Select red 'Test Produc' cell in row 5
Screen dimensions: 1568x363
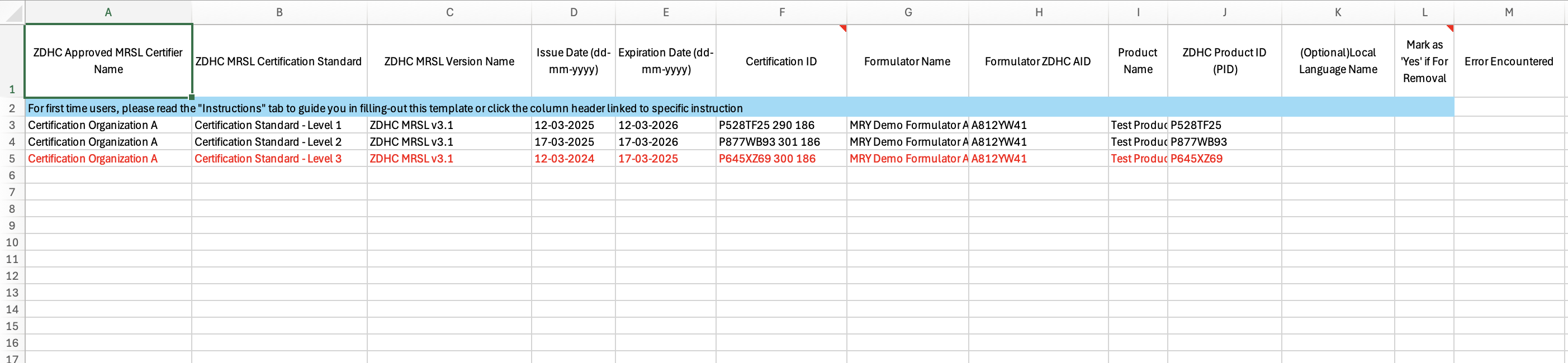[1138, 159]
